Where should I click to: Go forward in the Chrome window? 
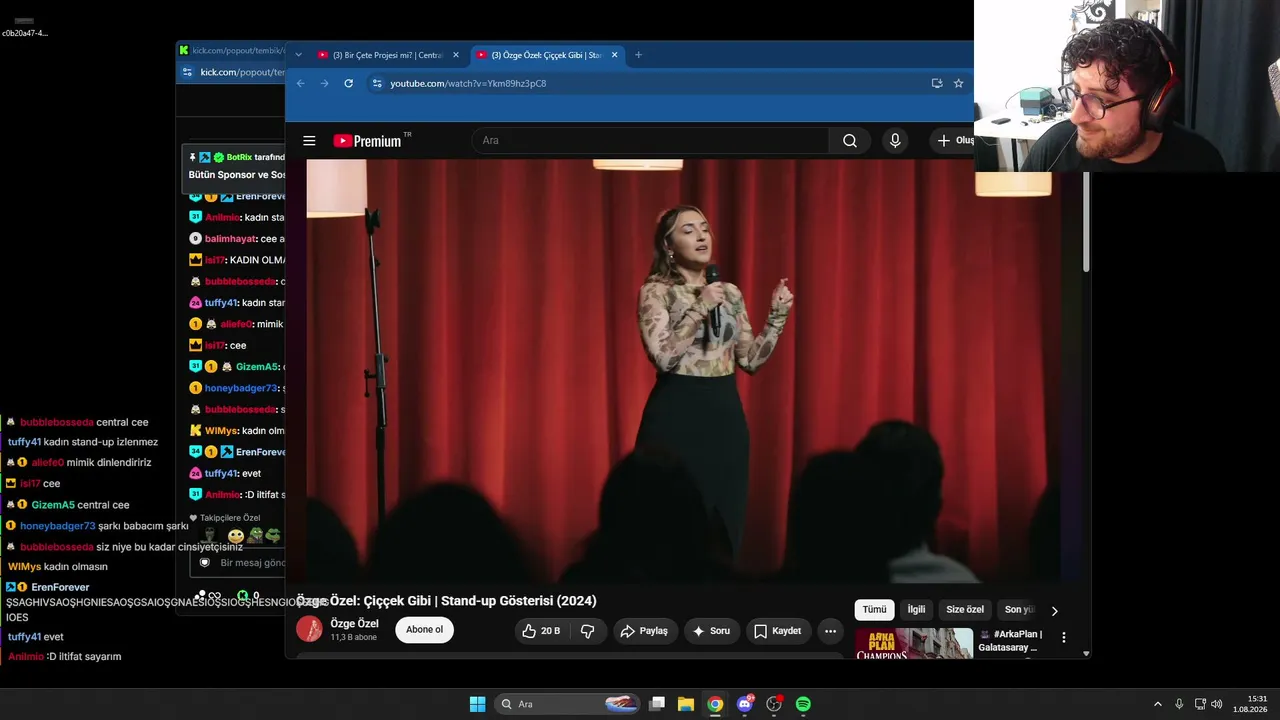(324, 83)
